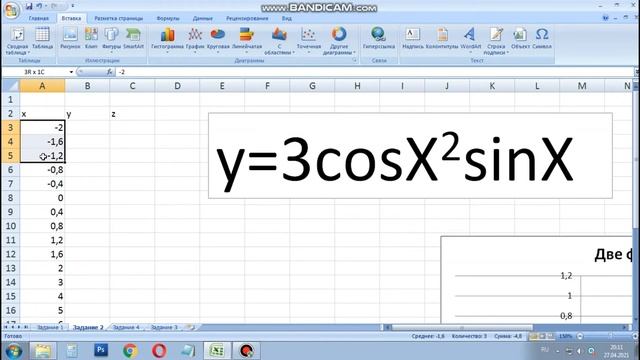Click the zoom out minus button
Viewport: 640px width, 360px height.
580,336
